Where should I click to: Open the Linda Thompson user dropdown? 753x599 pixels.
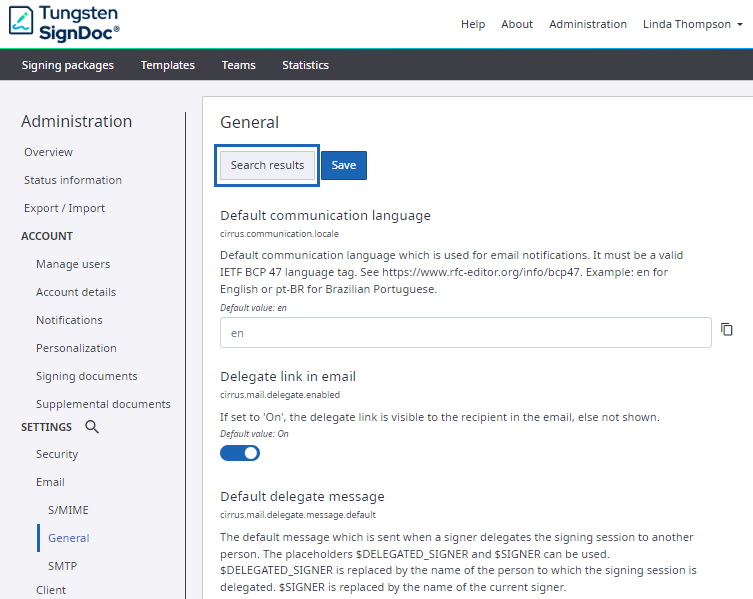coord(692,24)
